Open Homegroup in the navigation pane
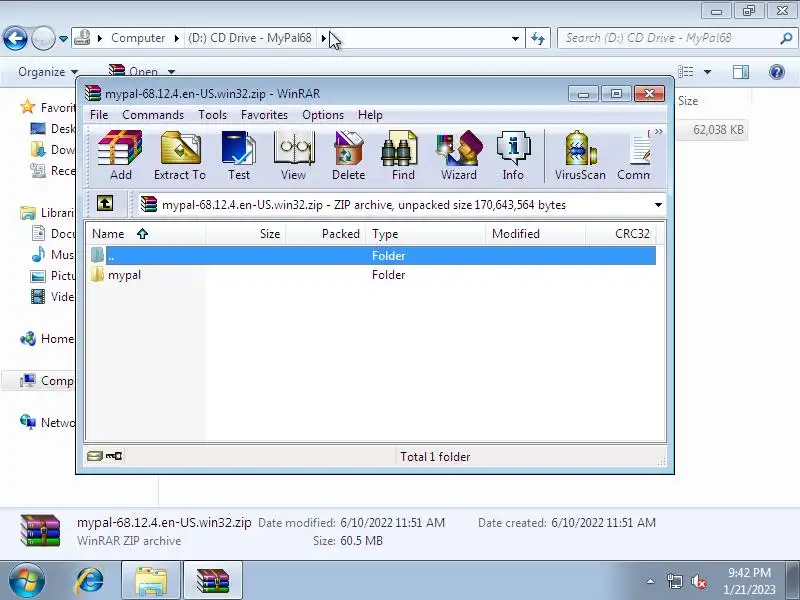Screen dimensions: 800x600 coord(47,339)
